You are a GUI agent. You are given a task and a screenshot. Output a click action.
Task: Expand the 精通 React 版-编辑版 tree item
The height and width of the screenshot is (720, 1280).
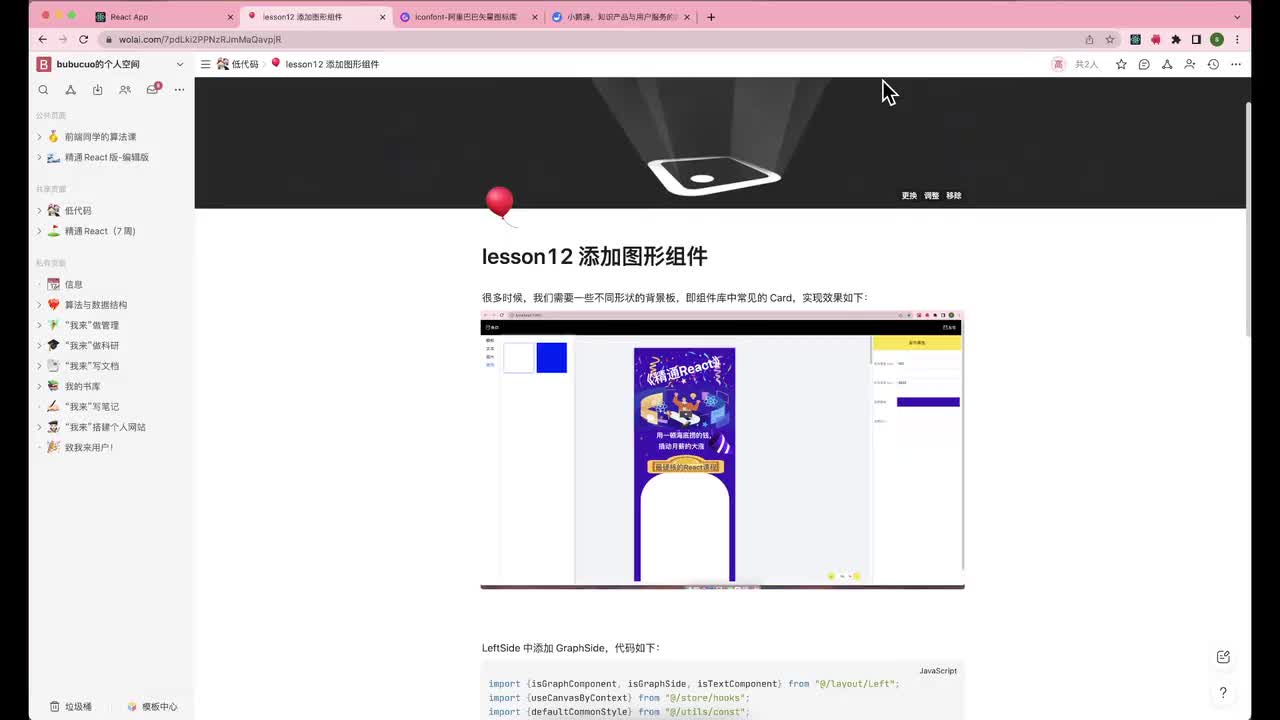click(x=39, y=157)
